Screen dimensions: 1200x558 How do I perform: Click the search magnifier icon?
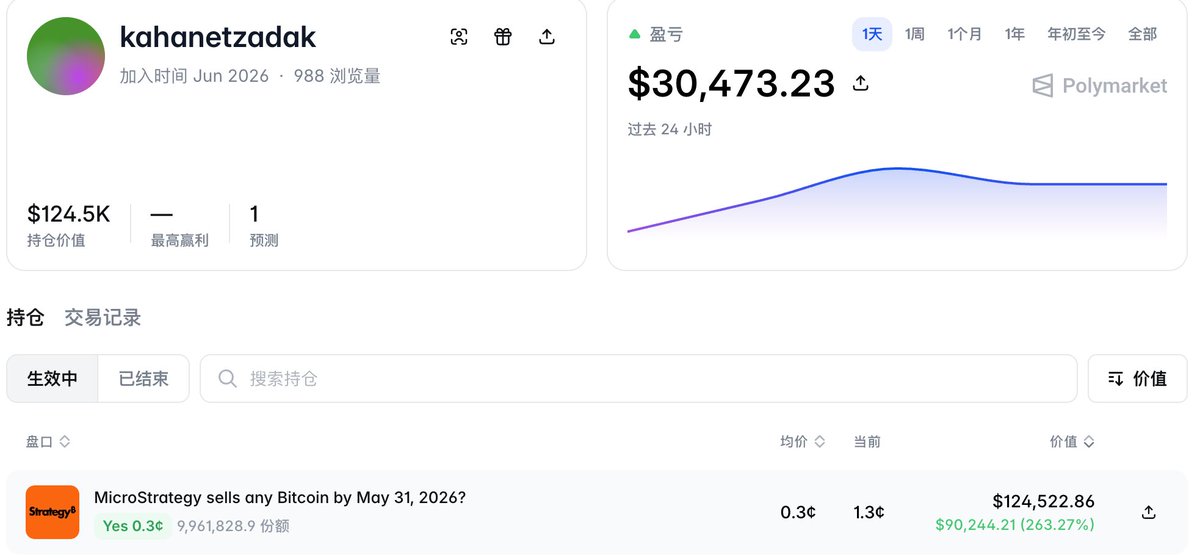[x=228, y=378]
